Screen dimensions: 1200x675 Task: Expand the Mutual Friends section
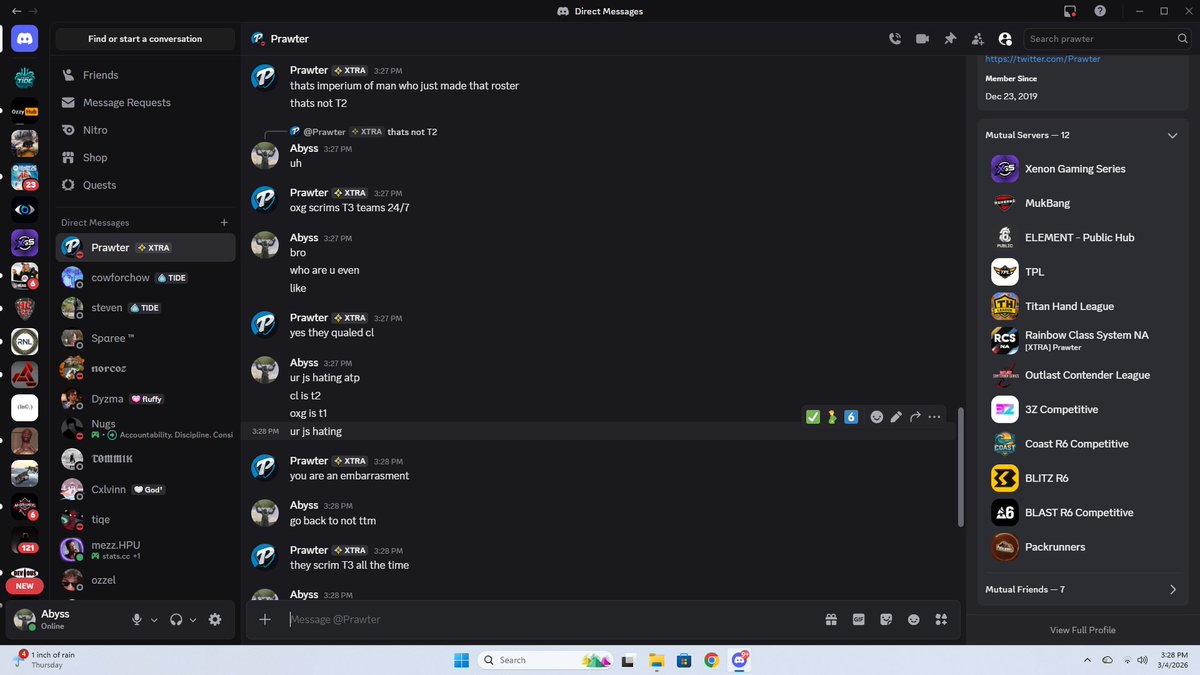(1172, 590)
